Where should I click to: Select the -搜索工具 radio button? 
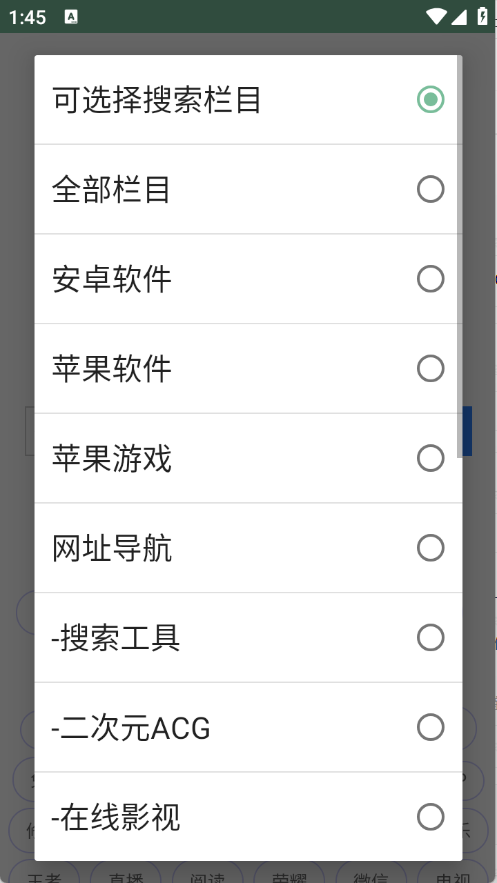(x=431, y=637)
